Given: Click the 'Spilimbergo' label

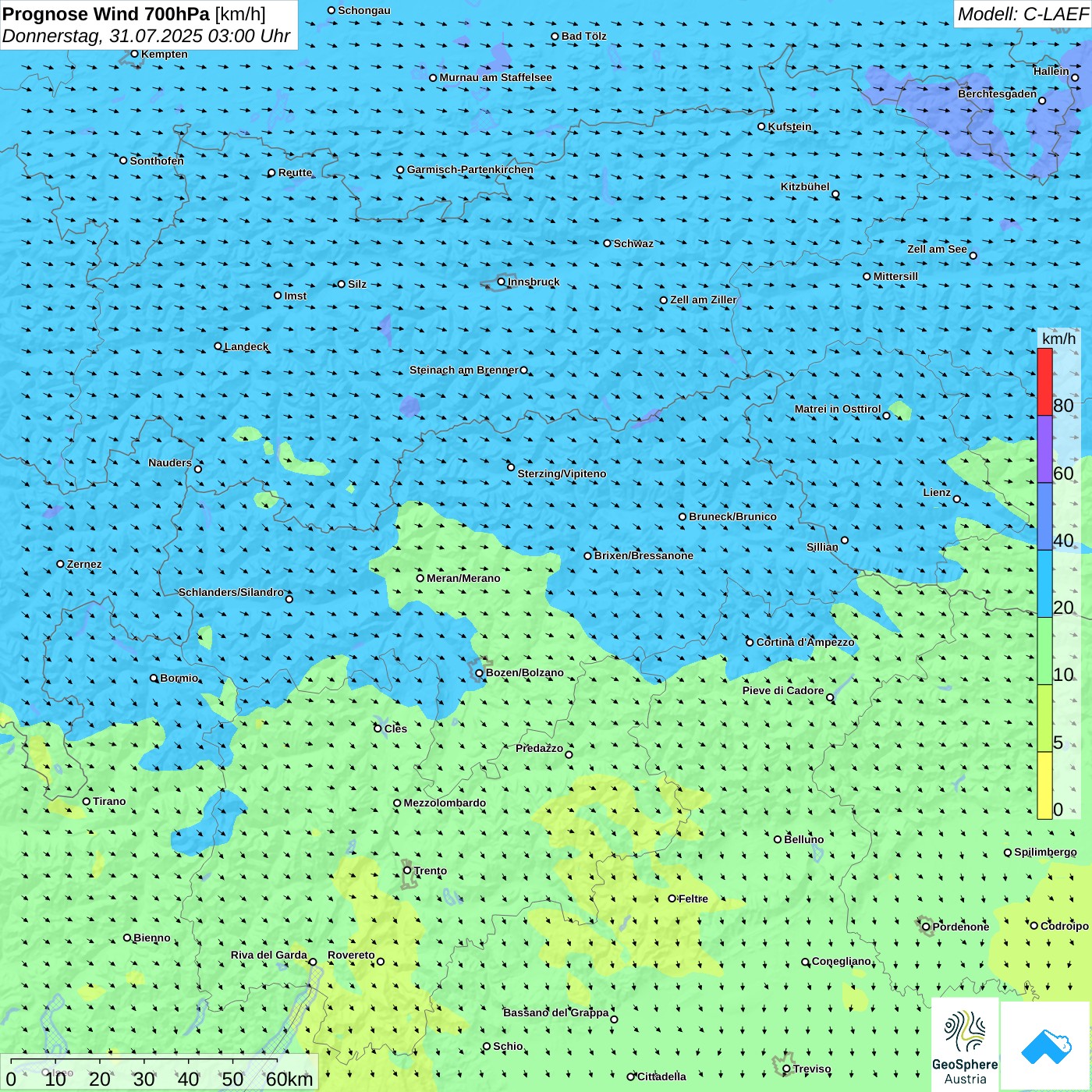Looking at the screenshot, I should 1045,852.
